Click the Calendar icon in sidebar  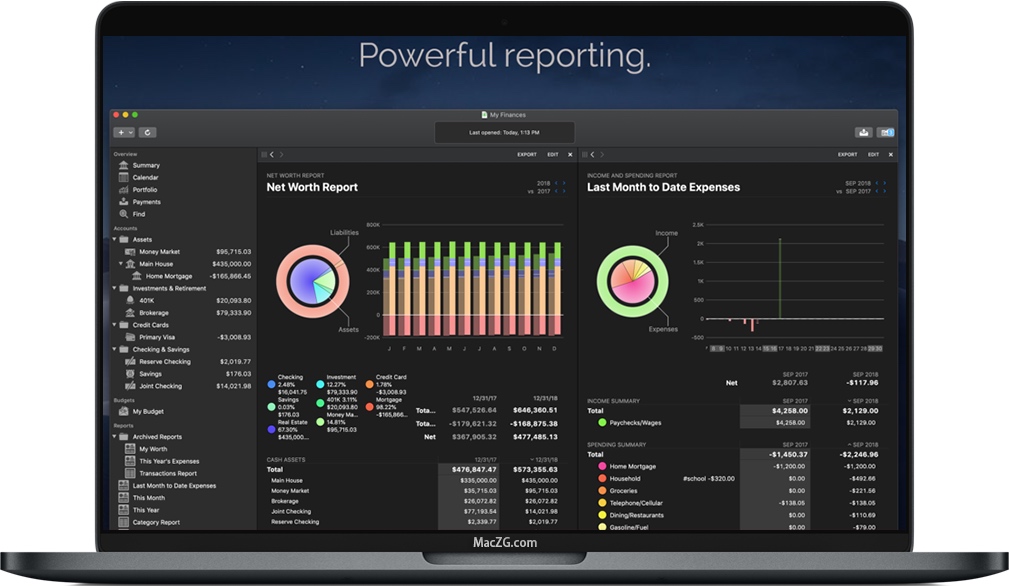point(124,178)
